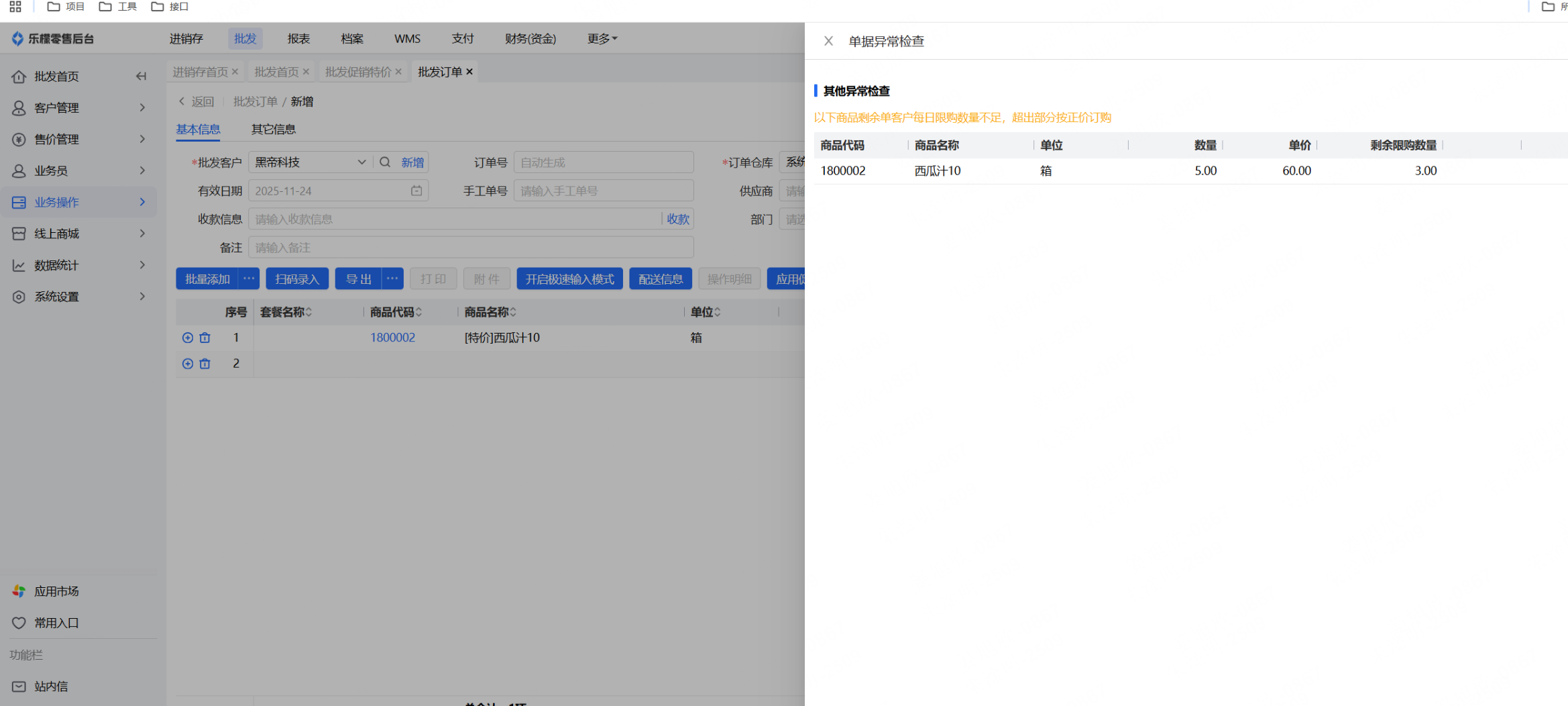Open the 更多 dropdown menu
Screen dimensions: 1568x706
point(602,39)
